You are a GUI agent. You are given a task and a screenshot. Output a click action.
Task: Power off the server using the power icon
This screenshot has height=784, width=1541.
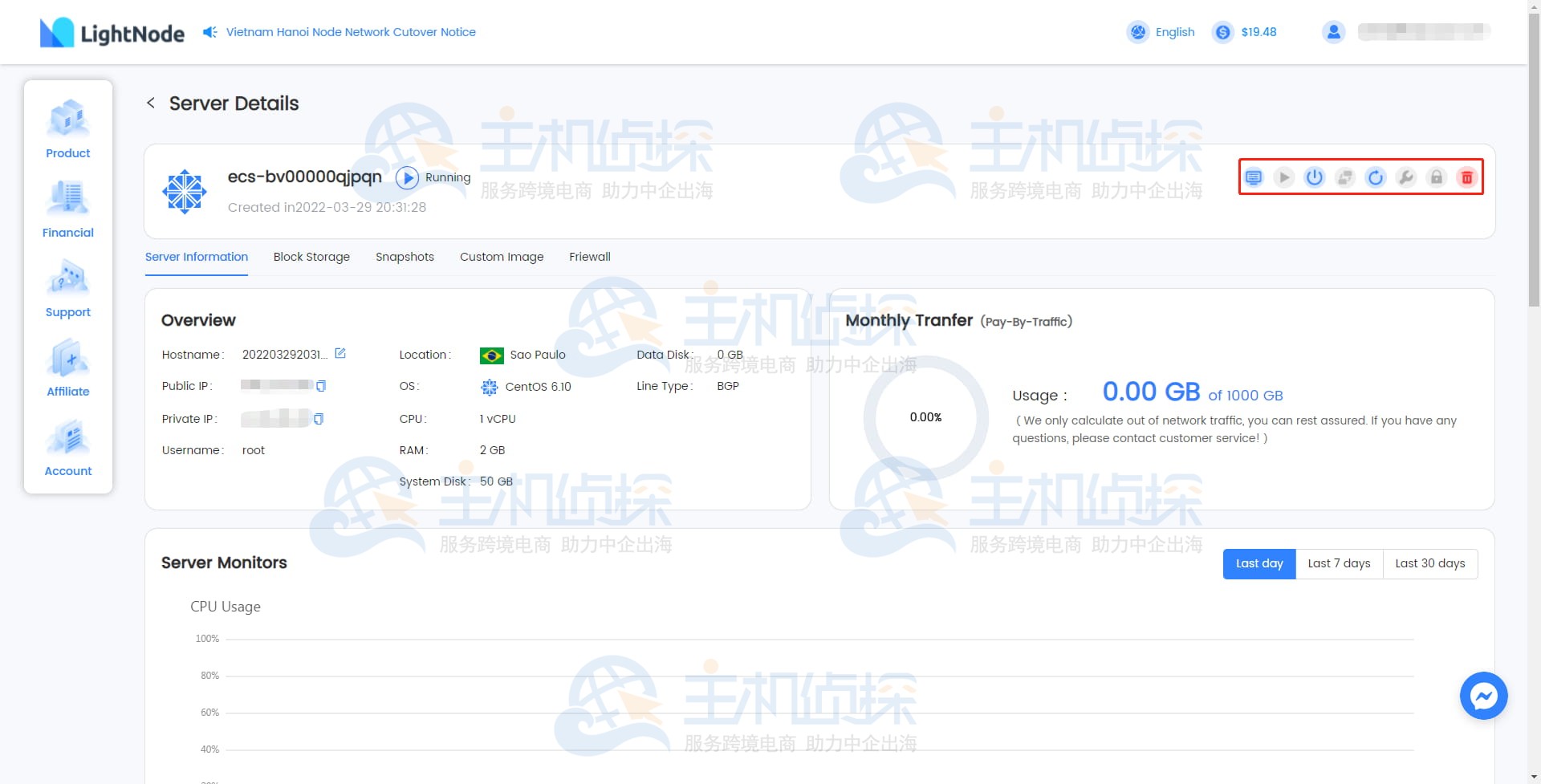1314,177
